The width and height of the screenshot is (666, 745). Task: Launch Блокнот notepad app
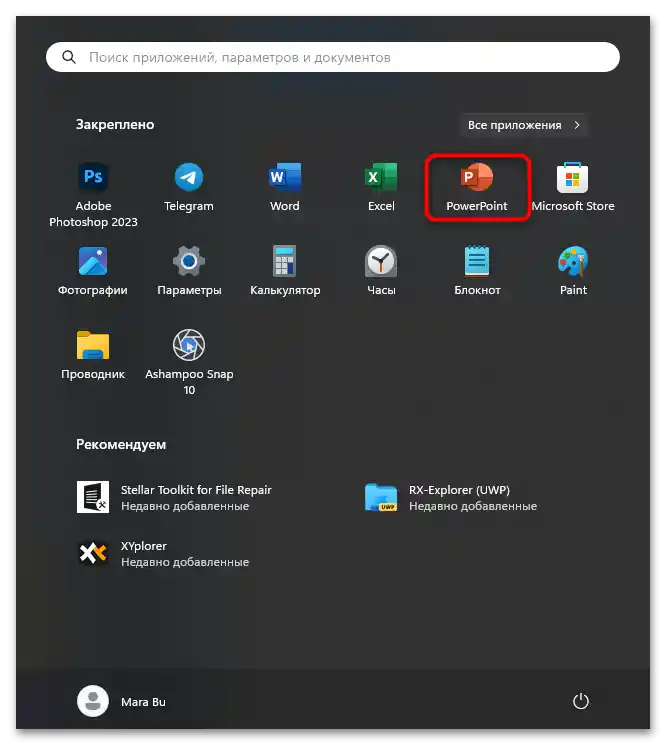477,270
